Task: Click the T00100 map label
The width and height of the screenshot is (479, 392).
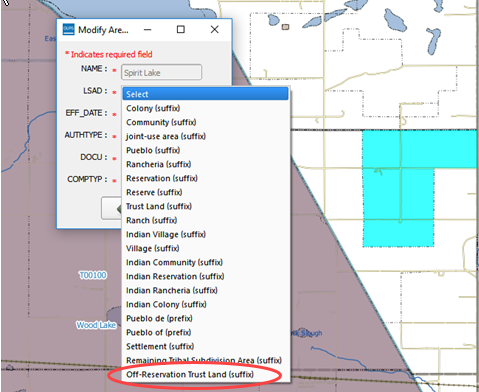Action: [93, 275]
